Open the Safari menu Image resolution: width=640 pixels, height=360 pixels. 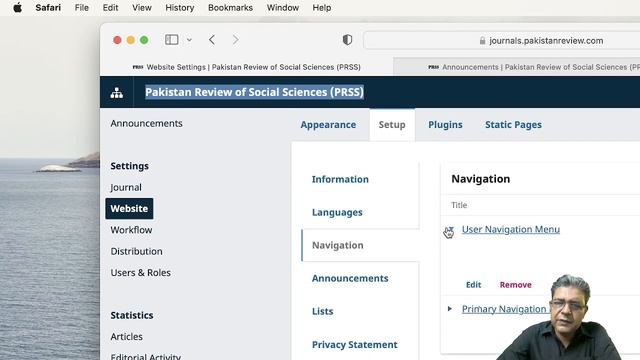click(48, 8)
